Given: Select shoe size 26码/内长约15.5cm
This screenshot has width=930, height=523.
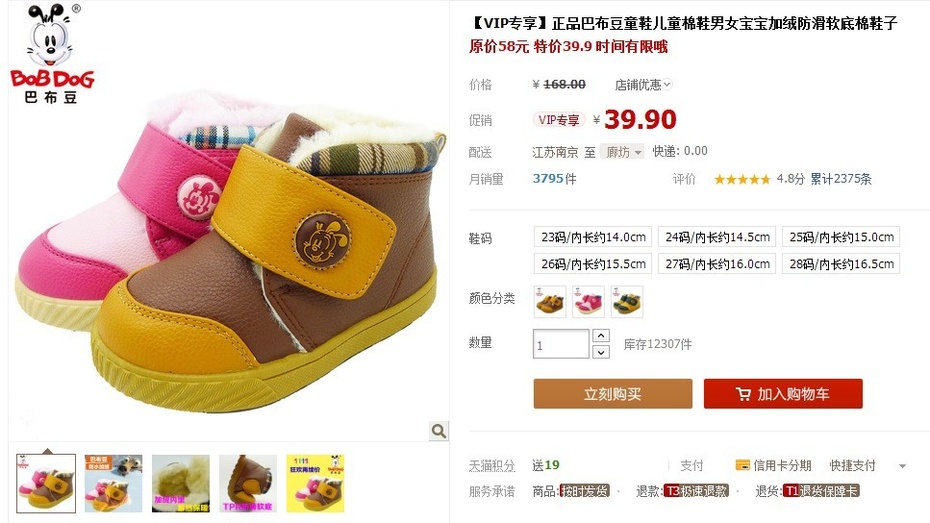Looking at the screenshot, I should click(593, 263).
